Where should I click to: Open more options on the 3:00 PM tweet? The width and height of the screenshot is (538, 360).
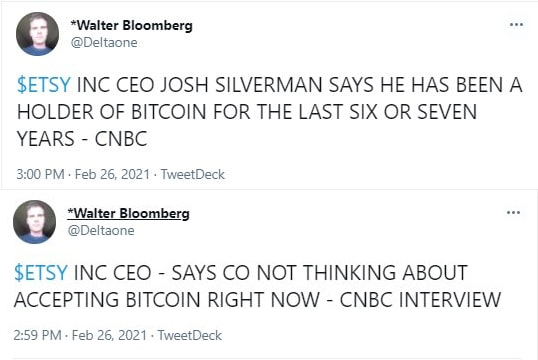click(x=516, y=24)
